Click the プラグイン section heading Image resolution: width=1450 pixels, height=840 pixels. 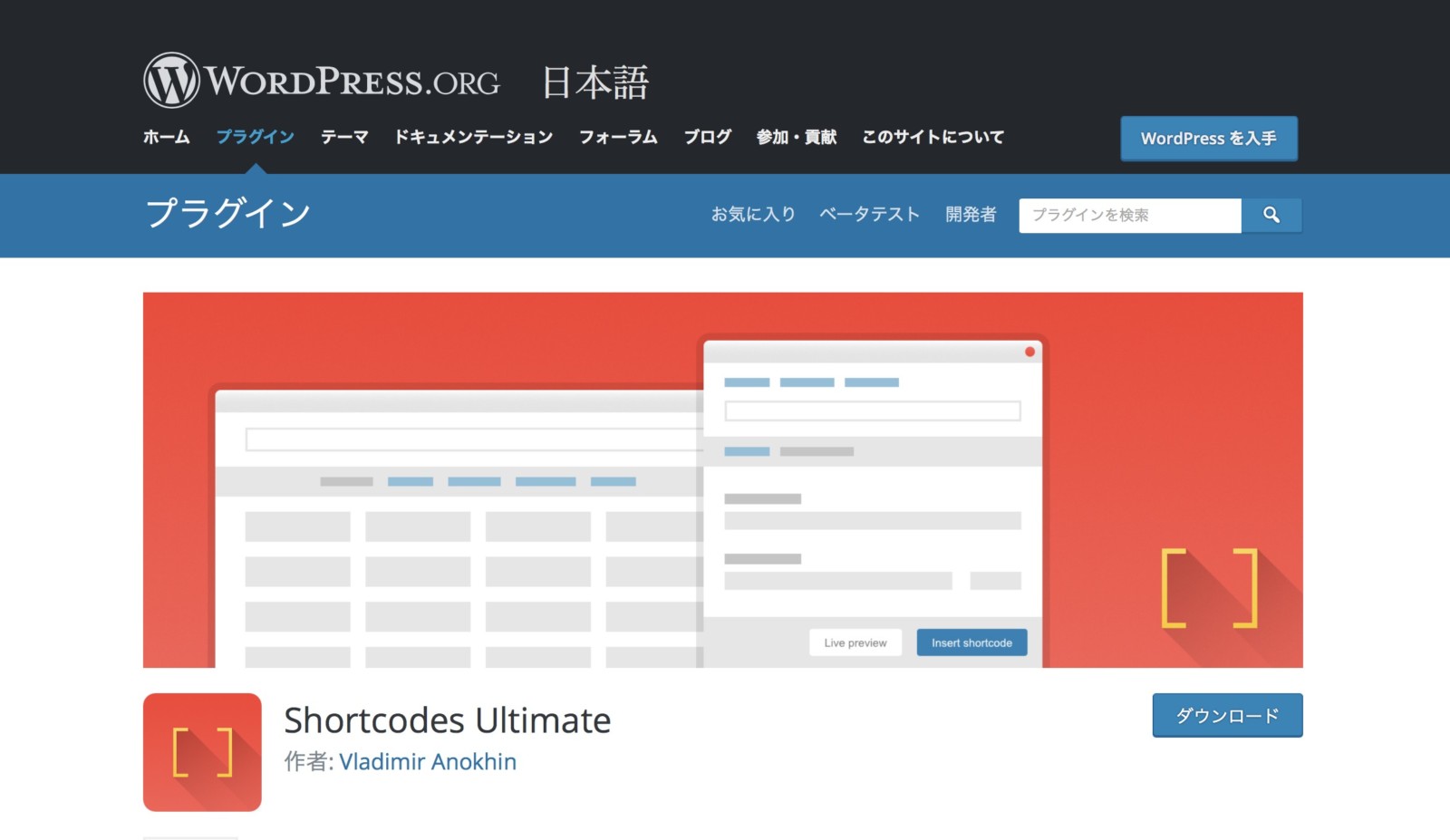(228, 214)
